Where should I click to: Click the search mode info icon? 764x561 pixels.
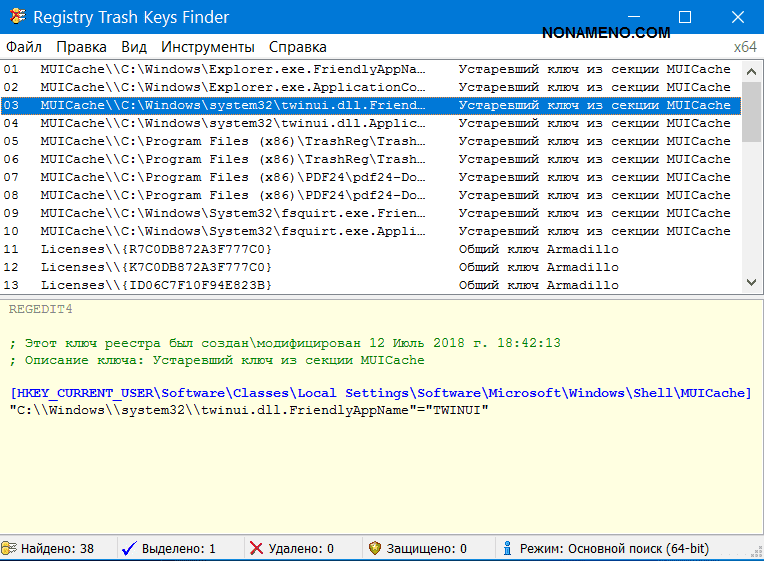[508, 549]
